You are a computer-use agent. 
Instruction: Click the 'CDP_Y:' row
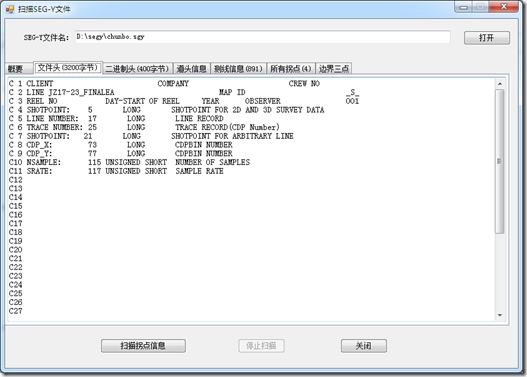click(121, 154)
